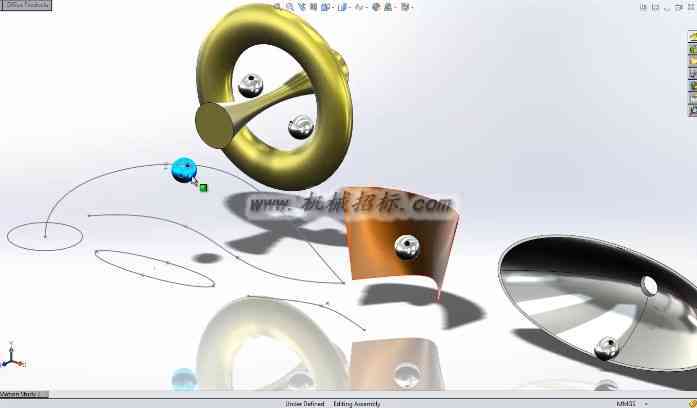Click the coordinate triad in corner

12,357
